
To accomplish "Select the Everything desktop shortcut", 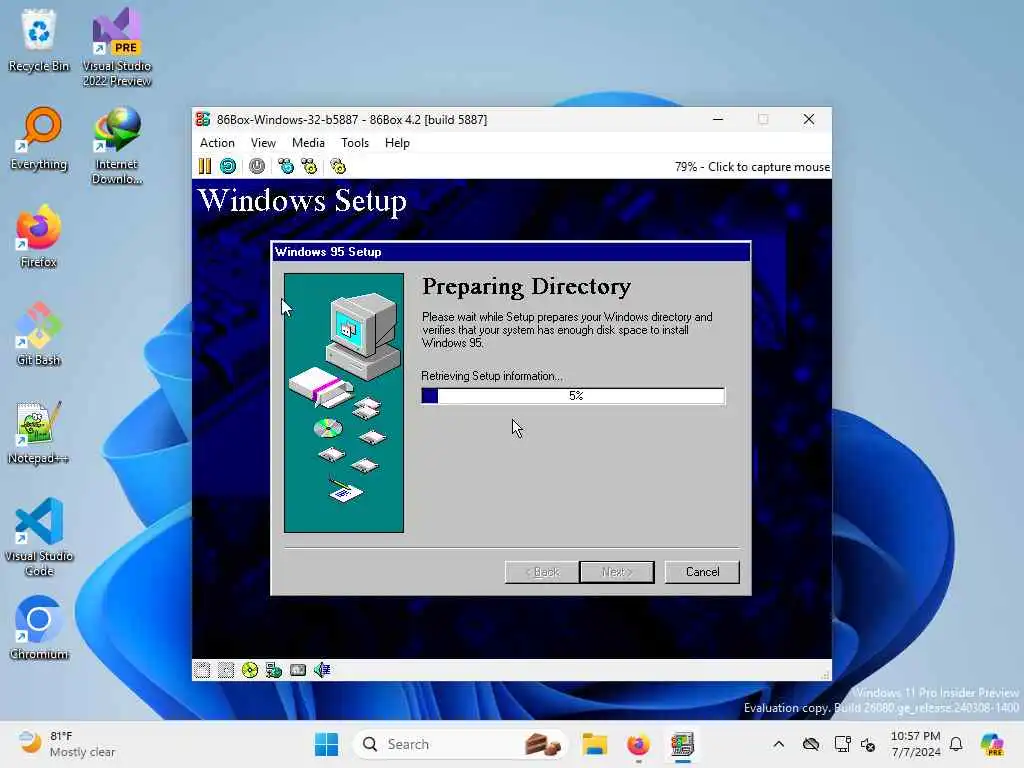I will [39, 139].
